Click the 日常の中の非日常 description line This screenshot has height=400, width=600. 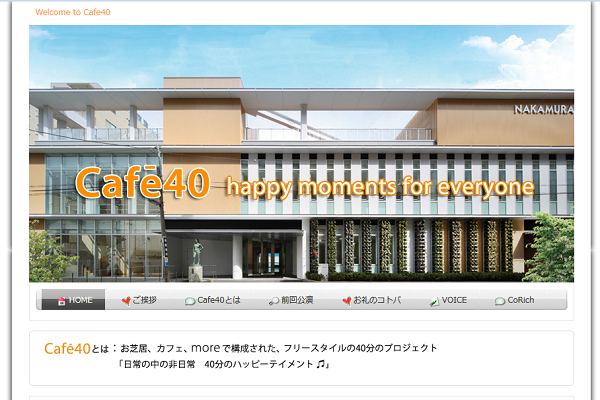(x=224, y=365)
